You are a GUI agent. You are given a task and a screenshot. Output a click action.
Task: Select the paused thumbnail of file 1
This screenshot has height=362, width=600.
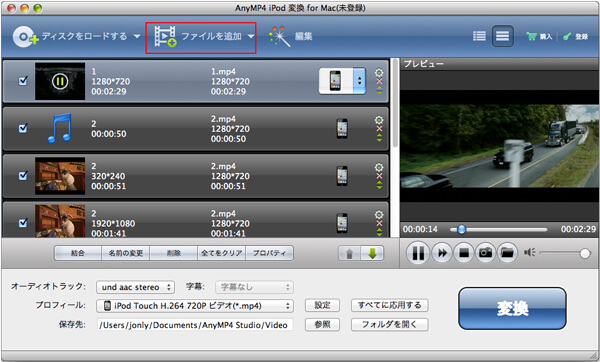[x=60, y=81]
